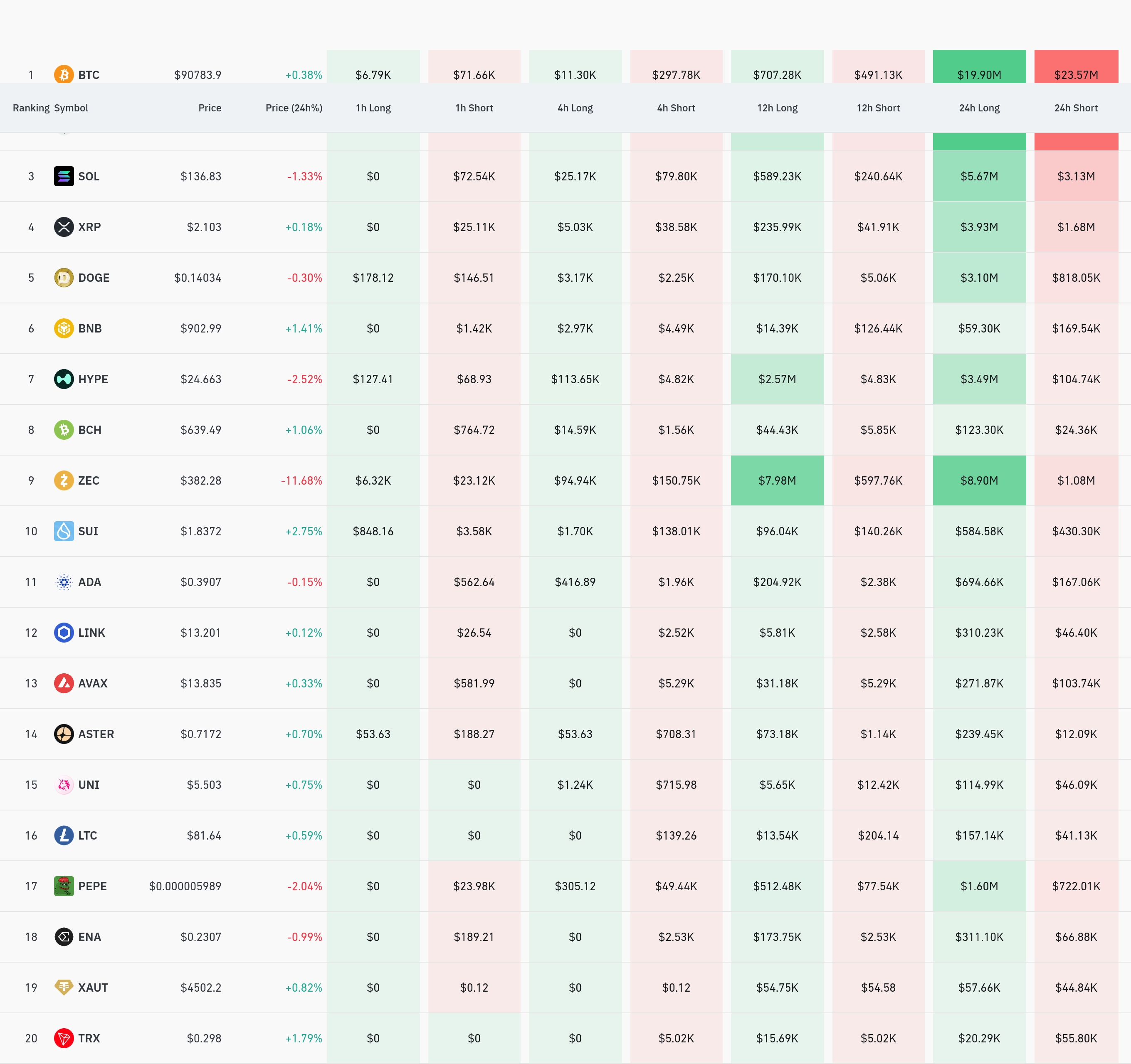Click the Bitcoin BTC coin icon

point(64,74)
